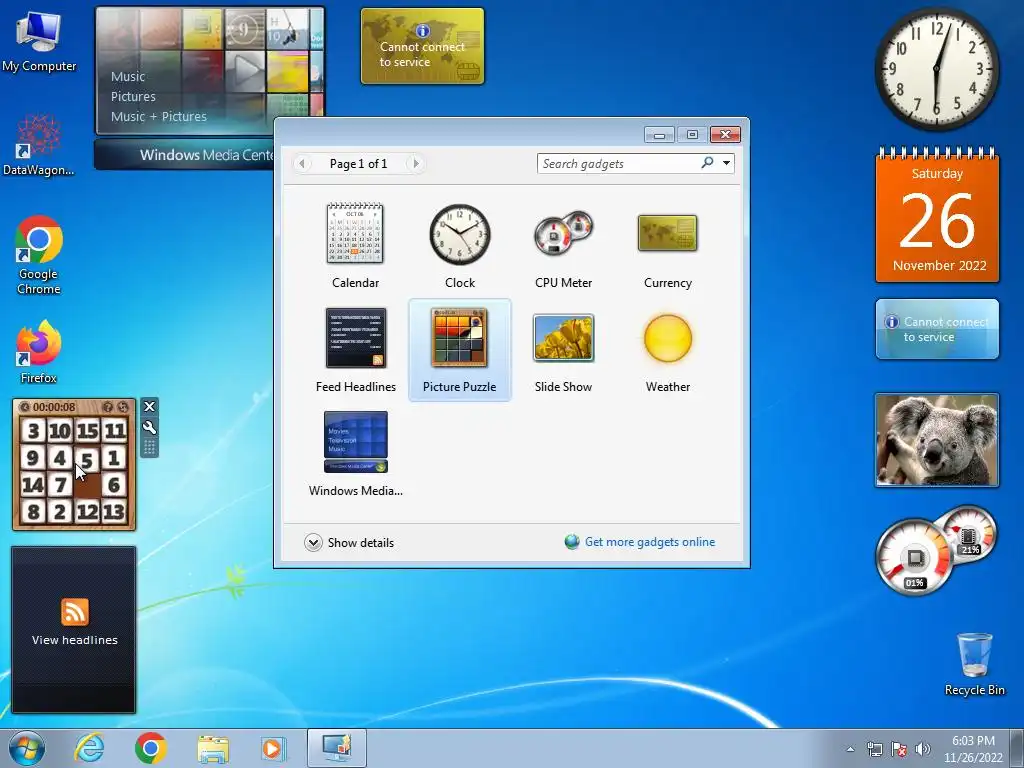
Task: Click the CPU Meter desktop gadget
Action: pos(935,550)
